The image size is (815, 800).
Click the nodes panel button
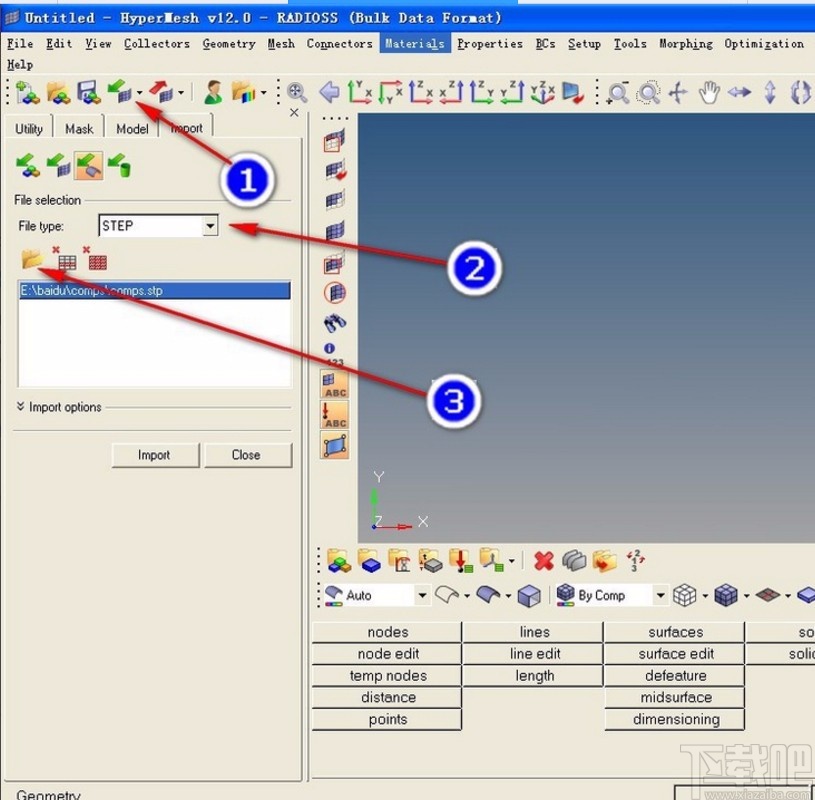pyautogui.click(x=387, y=632)
